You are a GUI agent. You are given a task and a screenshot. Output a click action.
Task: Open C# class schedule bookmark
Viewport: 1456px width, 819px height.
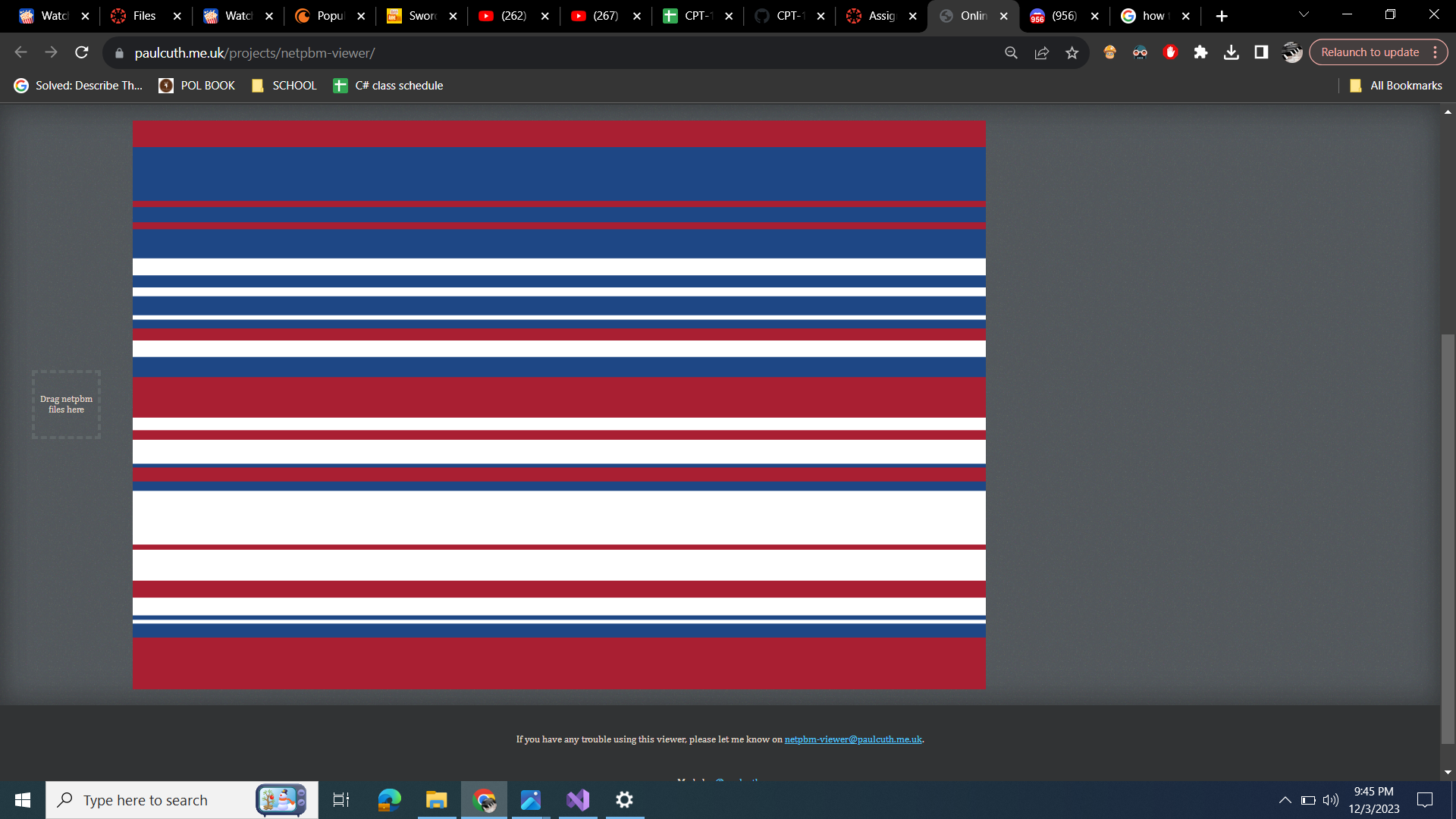(x=388, y=86)
